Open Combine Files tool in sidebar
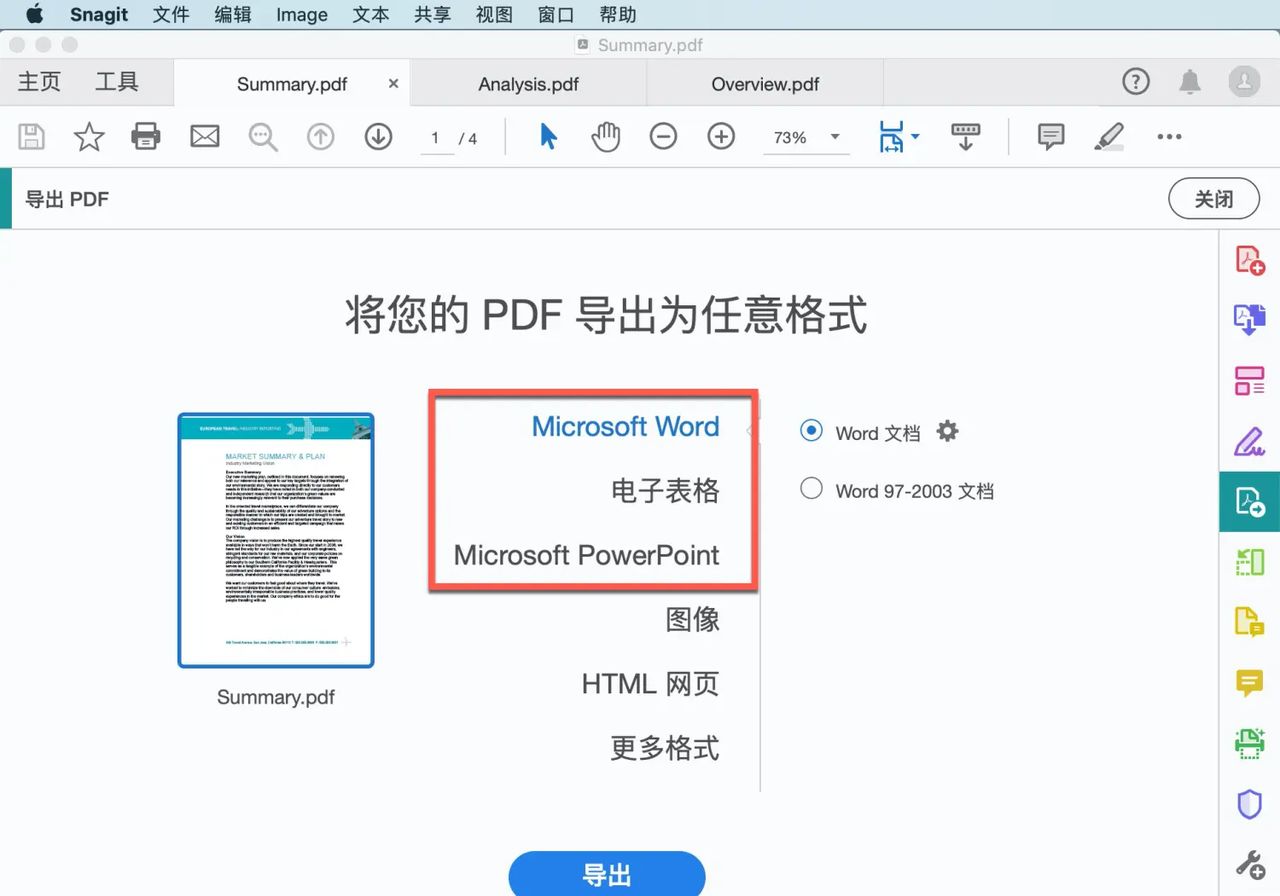This screenshot has height=896, width=1280. 1249,320
